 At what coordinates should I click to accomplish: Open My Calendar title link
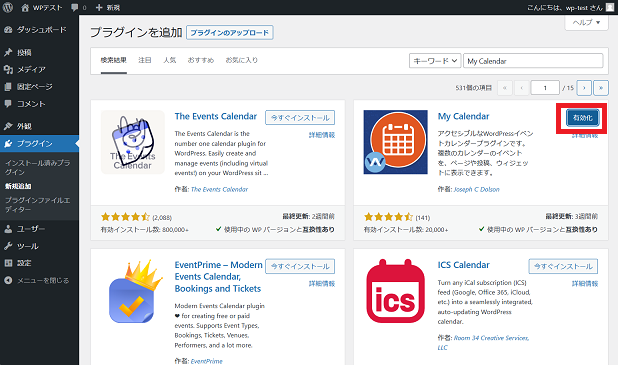464,116
